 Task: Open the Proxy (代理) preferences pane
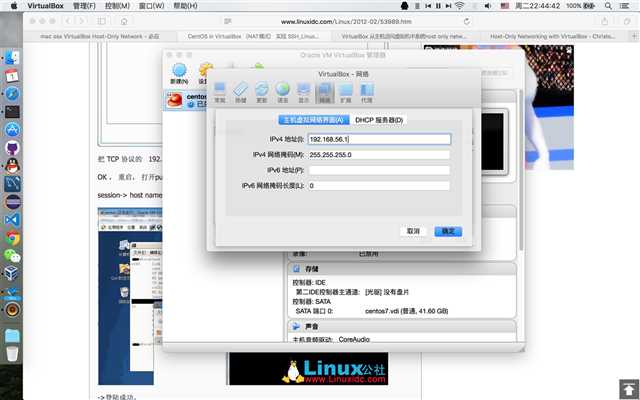pyautogui.click(x=367, y=93)
